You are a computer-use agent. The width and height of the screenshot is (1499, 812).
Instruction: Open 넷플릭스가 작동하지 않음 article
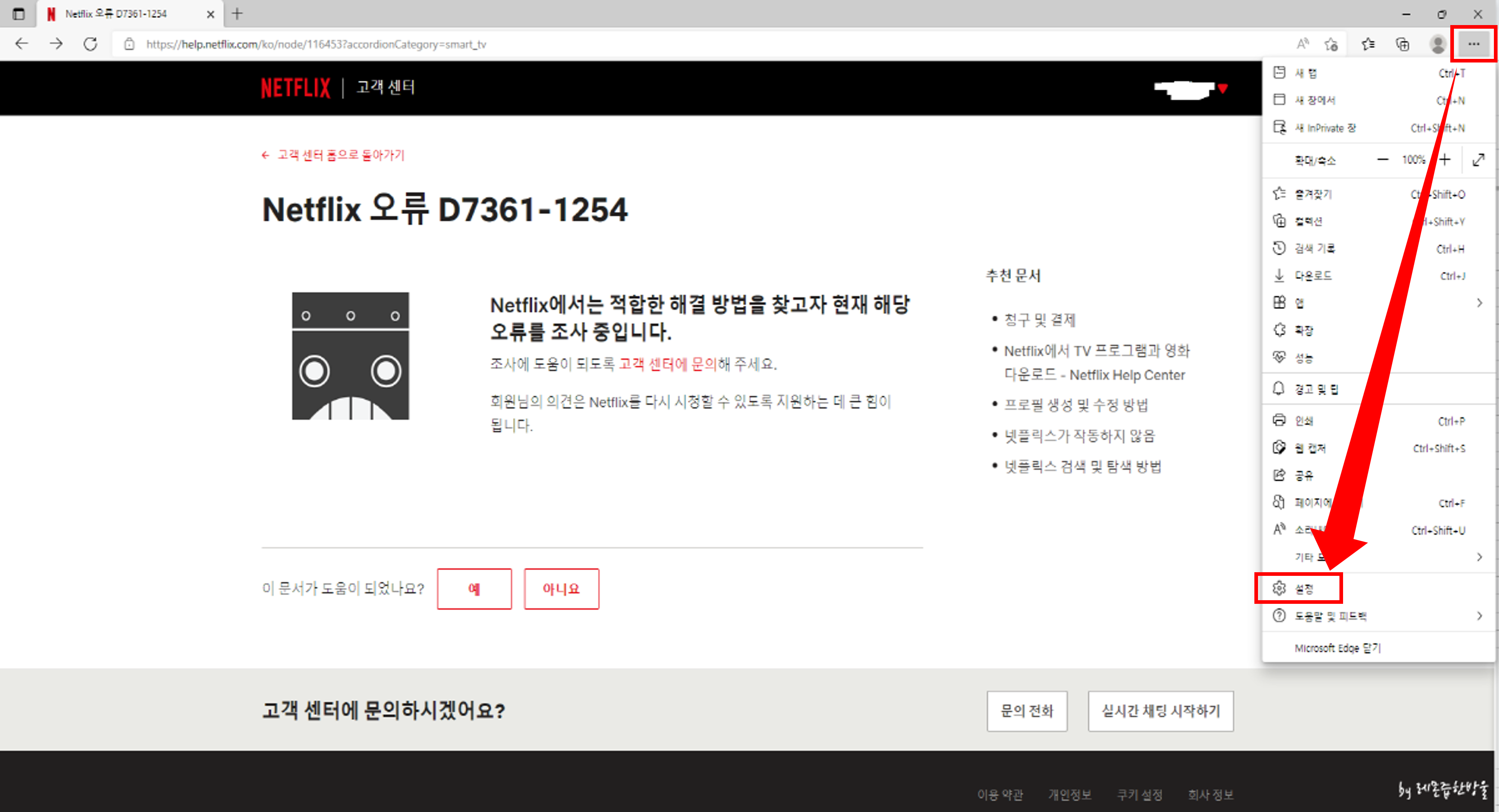pos(1080,436)
